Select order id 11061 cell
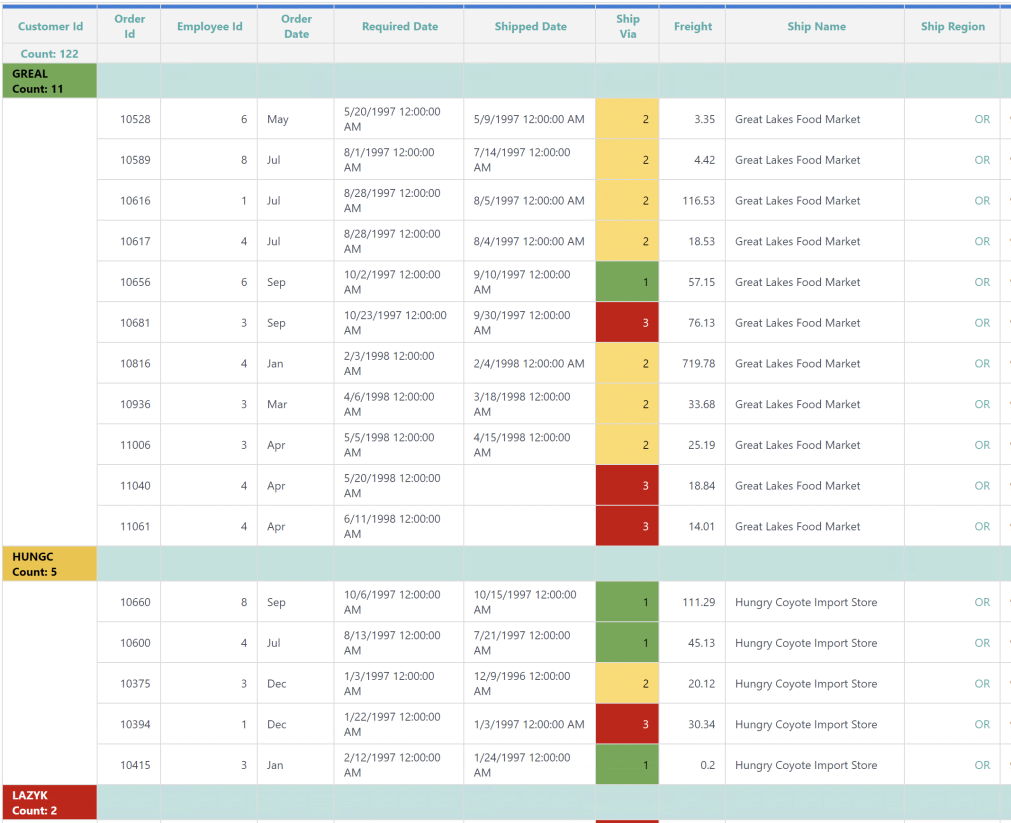Image resolution: width=1011 pixels, height=823 pixels. coord(129,526)
